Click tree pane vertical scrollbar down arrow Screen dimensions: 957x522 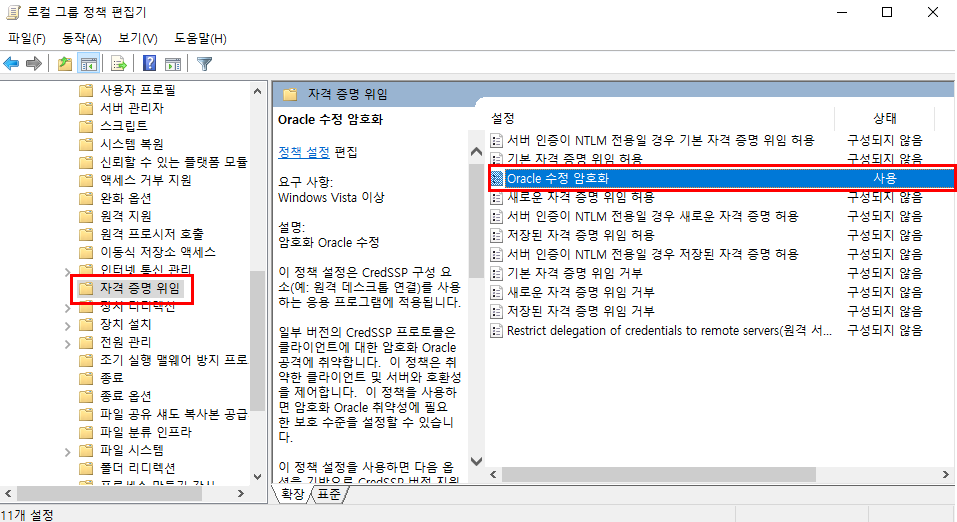[258, 477]
